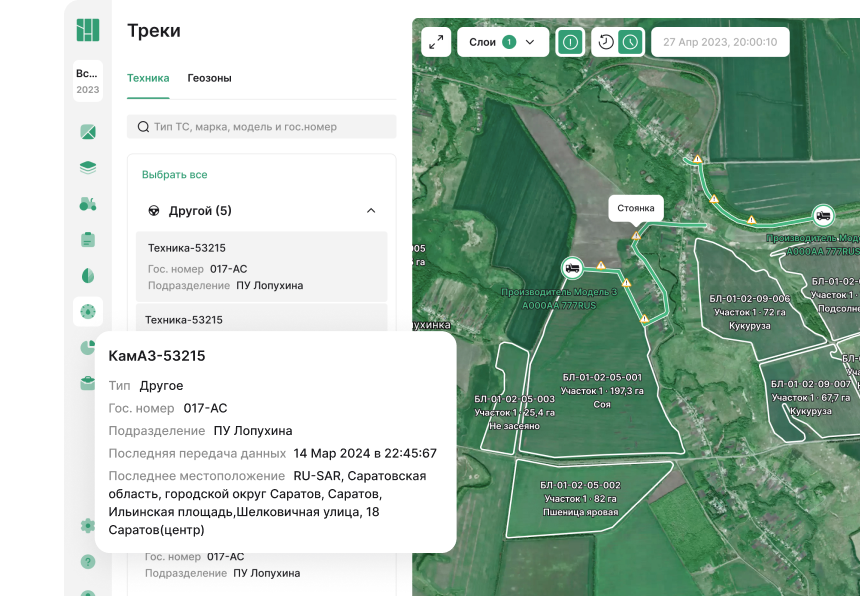
Task: Click the vehicle search input field
Action: pyautogui.click(x=261, y=127)
